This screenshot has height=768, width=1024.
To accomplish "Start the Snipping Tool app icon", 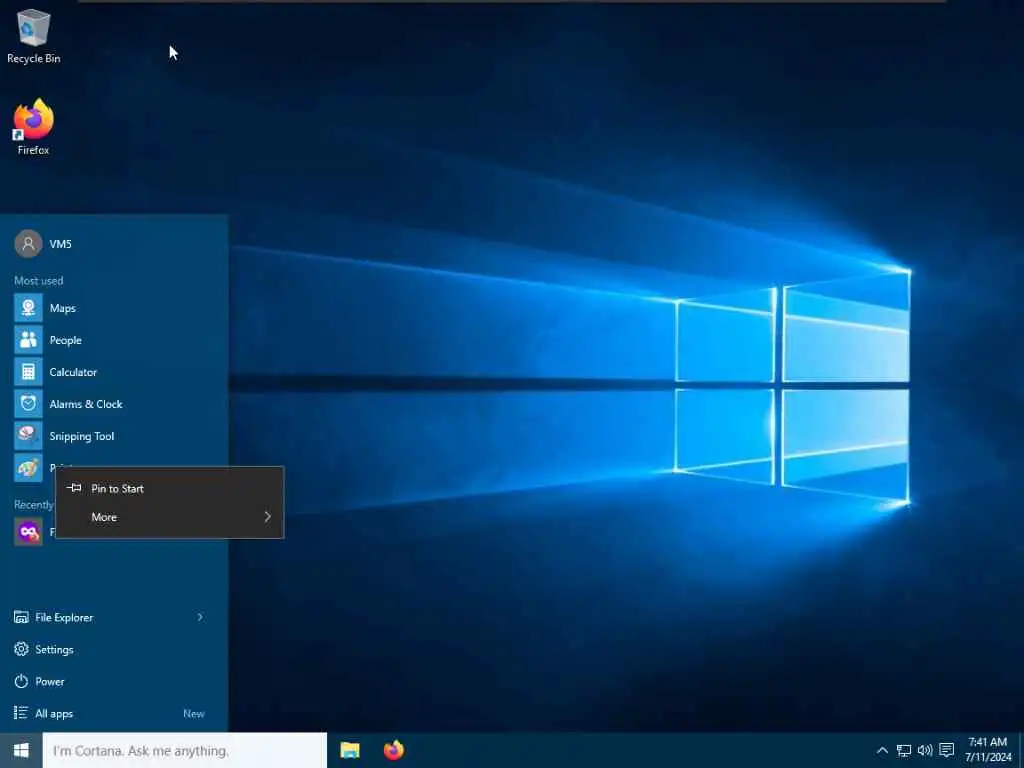I will pos(28,436).
